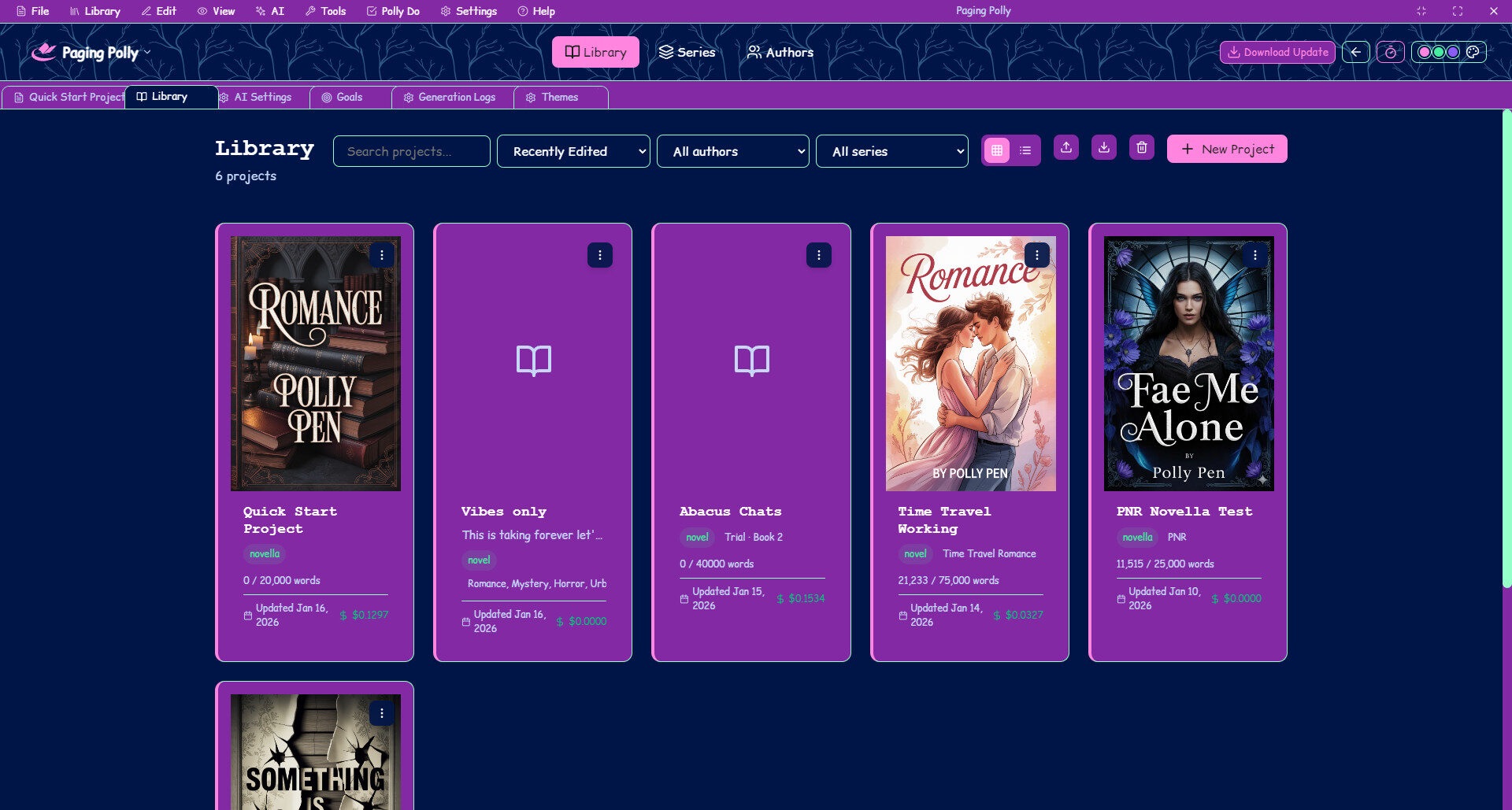Viewport: 1512px width, 810px height.
Task: Open the All series filter dropdown
Action: coord(891,151)
